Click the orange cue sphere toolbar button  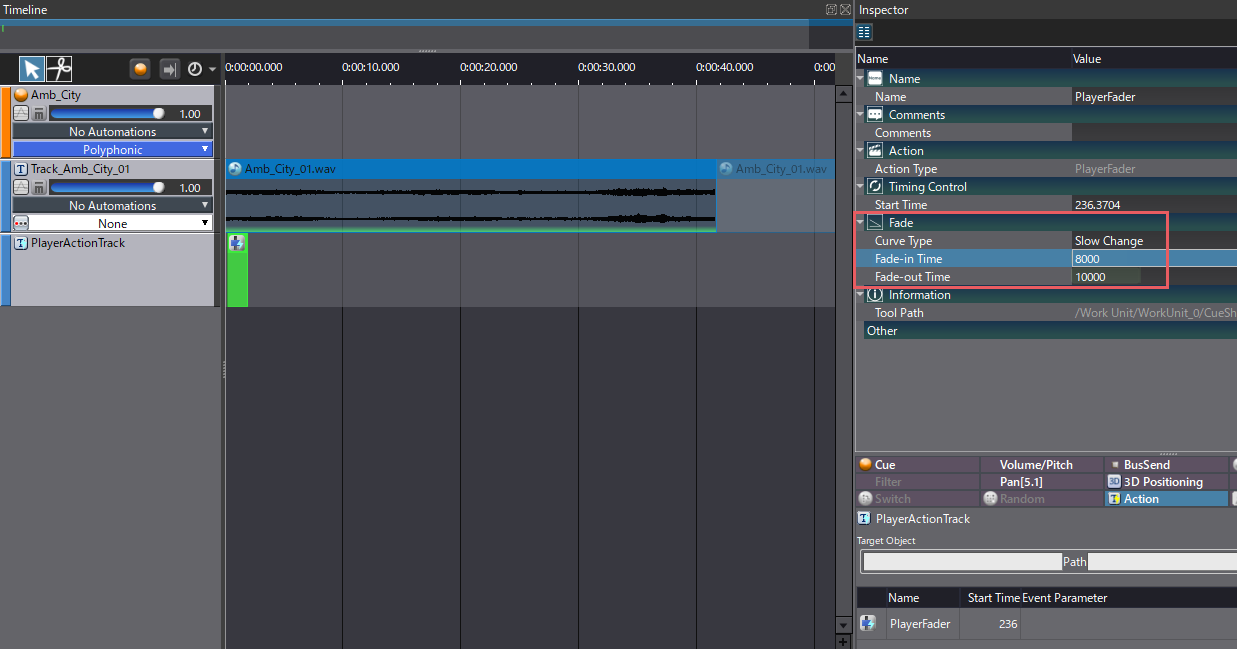[x=141, y=69]
